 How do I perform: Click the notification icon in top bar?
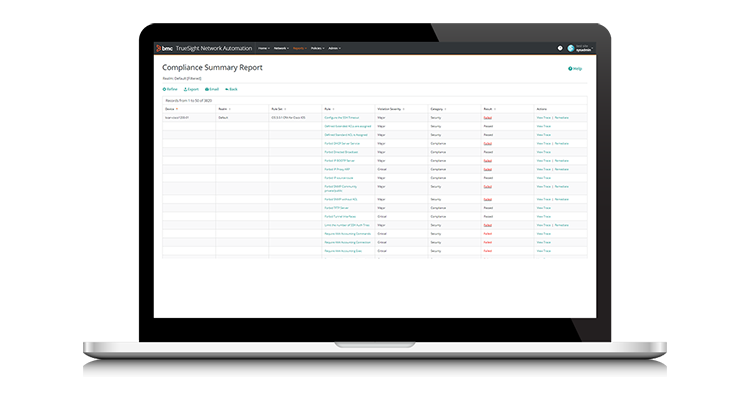(x=559, y=47)
